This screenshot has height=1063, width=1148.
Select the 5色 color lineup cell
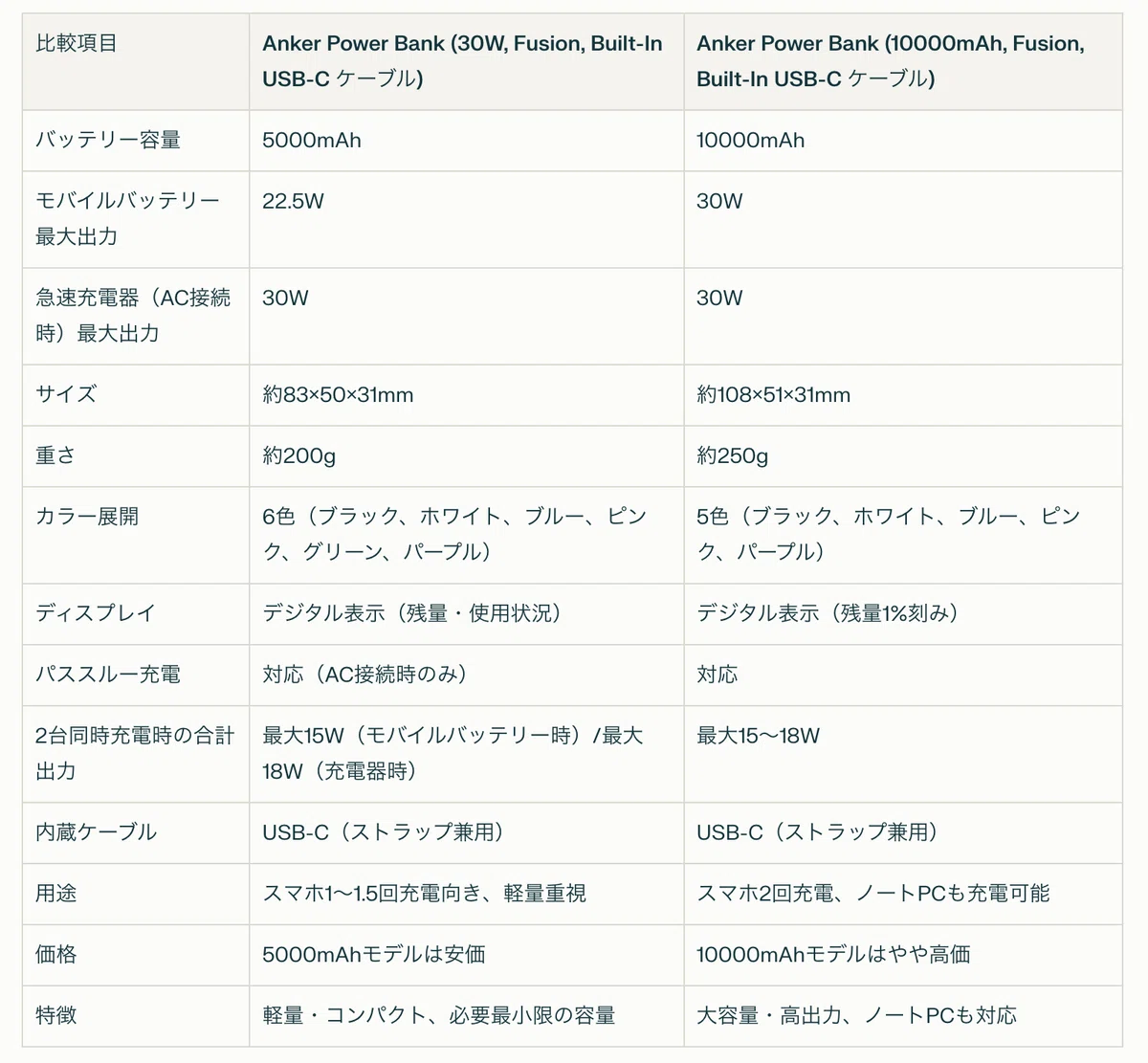point(903,535)
